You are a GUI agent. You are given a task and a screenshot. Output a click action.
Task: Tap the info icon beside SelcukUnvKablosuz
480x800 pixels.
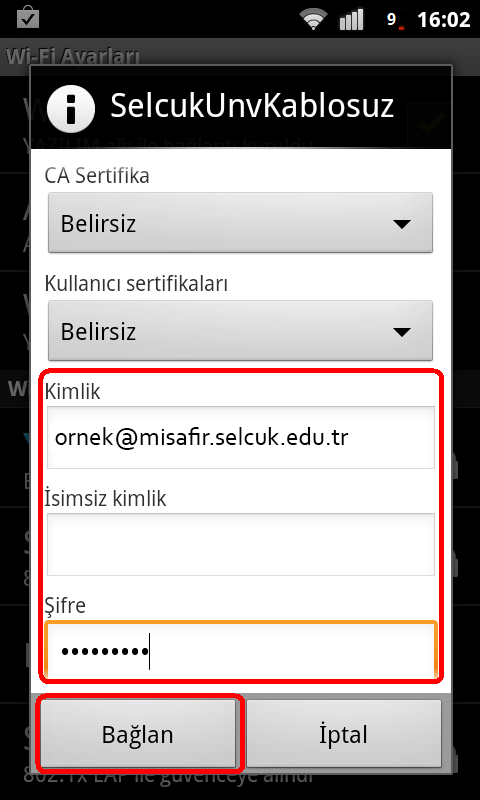pyautogui.click(x=70, y=107)
